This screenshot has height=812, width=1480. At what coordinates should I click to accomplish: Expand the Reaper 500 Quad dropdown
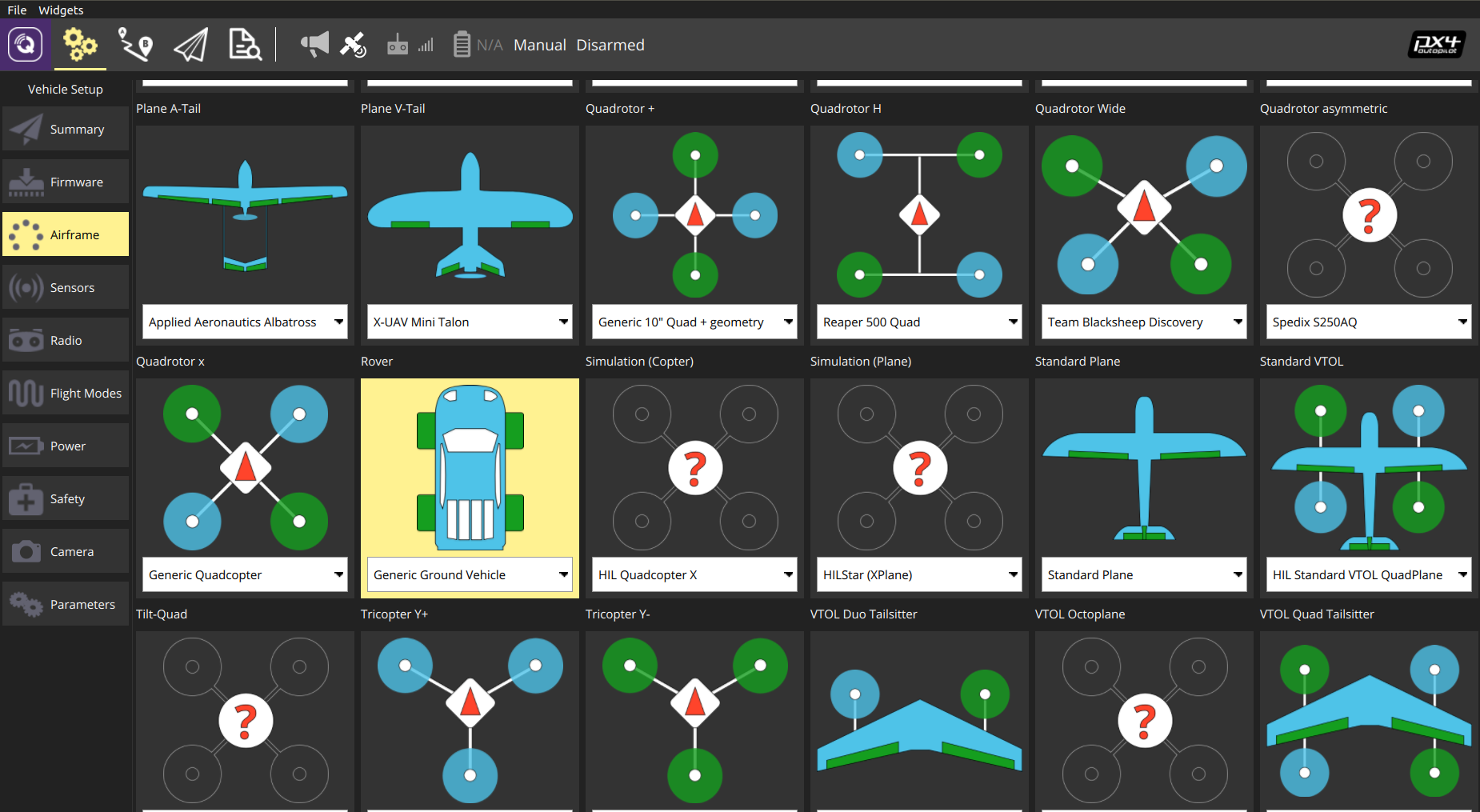coord(919,322)
